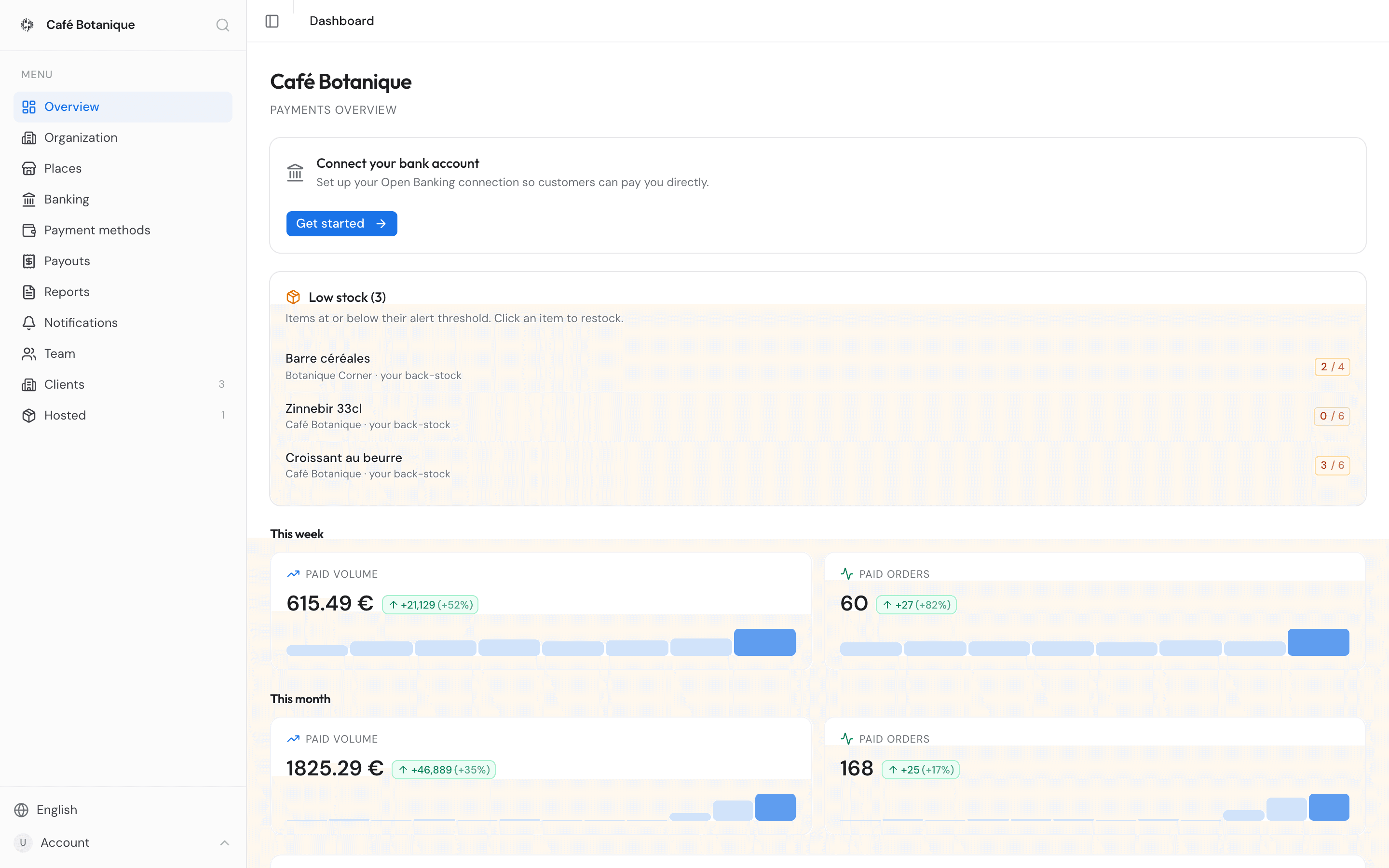Click the Notifications bell icon
The height and width of the screenshot is (868, 1389).
pos(29,323)
